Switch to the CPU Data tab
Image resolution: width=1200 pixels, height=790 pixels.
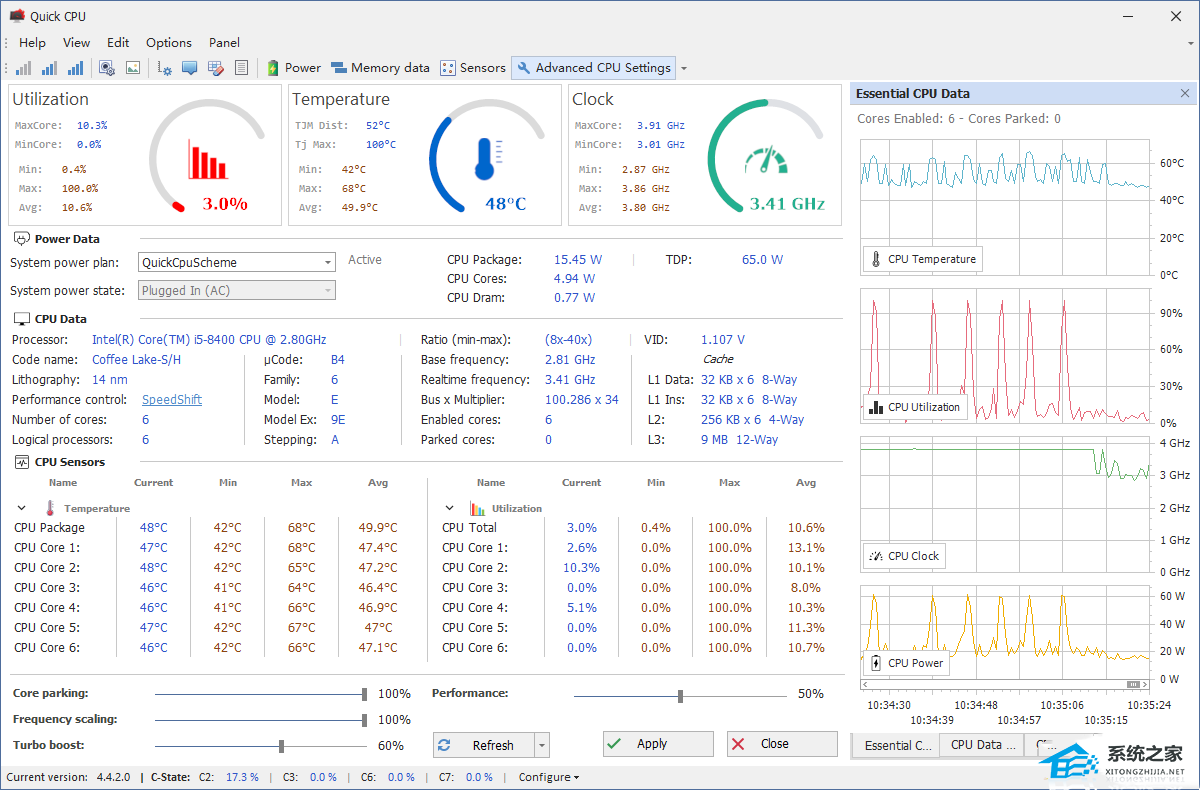click(x=982, y=745)
